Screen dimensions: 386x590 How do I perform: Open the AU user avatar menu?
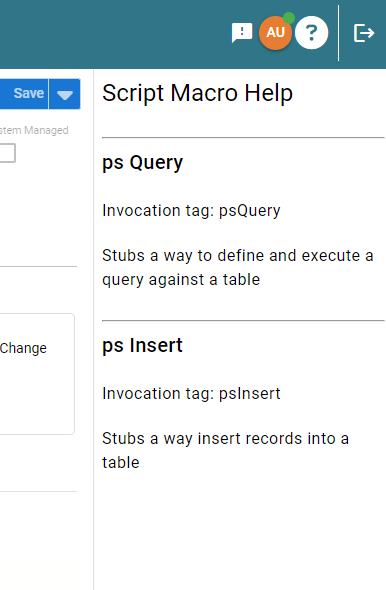coord(275,33)
